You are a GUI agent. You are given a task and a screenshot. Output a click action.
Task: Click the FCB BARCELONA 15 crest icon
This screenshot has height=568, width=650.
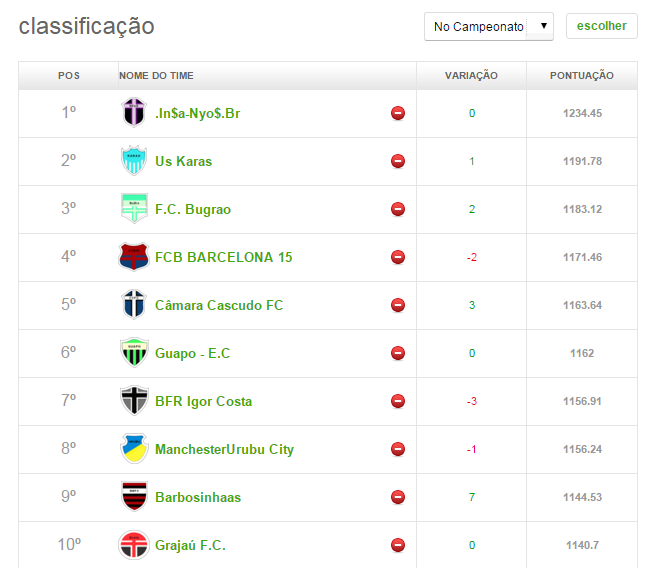point(133,257)
